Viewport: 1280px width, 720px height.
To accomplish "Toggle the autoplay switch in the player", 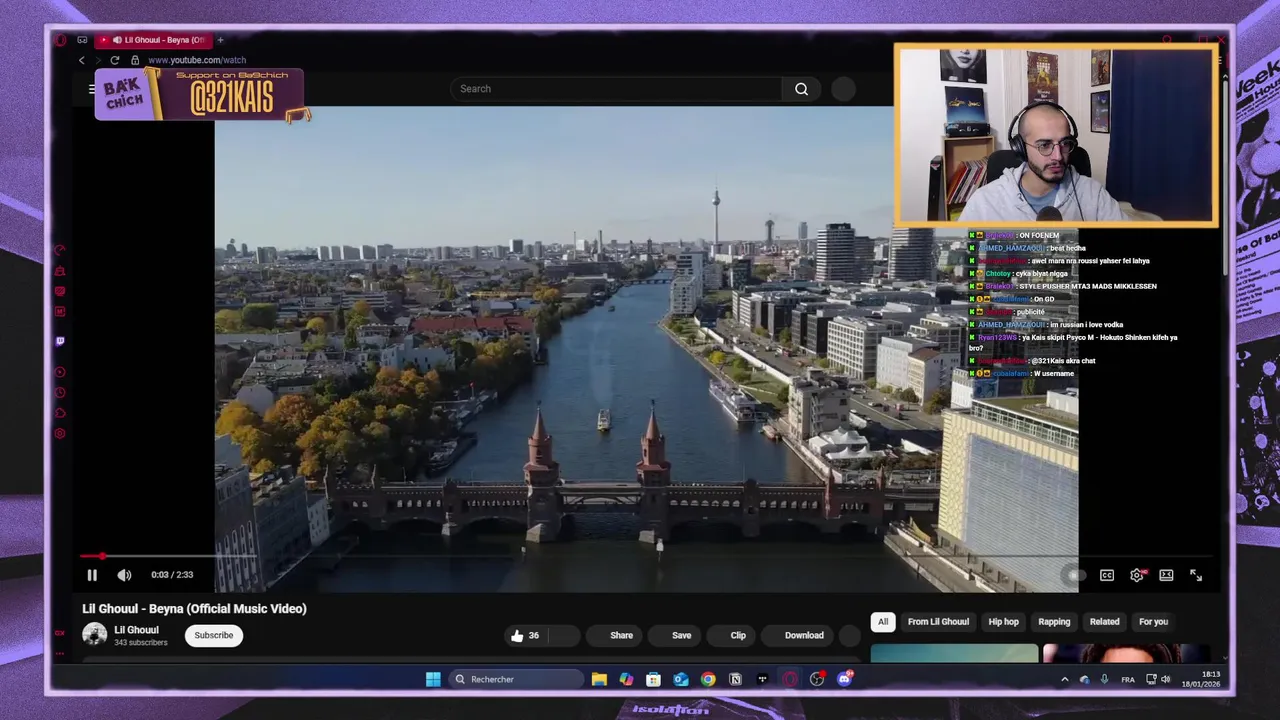I will tap(1075, 575).
